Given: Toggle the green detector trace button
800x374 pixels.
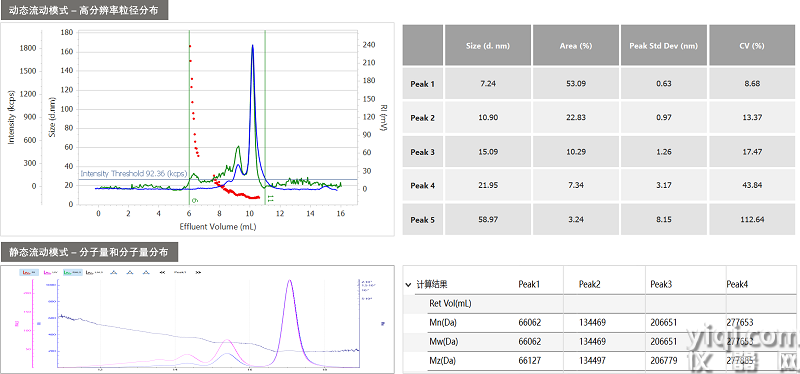Looking at the screenshot, I should [x=73, y=272].
